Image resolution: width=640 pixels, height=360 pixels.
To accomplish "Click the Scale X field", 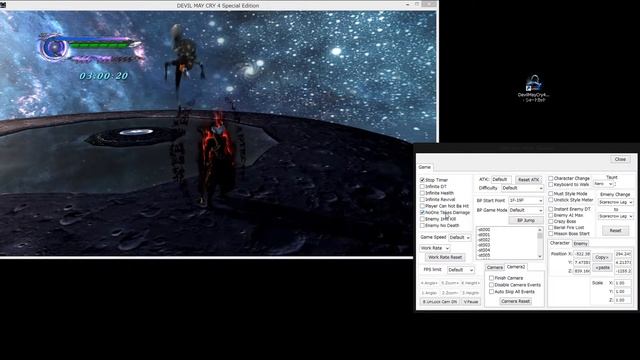I will [x=622, y=283].
